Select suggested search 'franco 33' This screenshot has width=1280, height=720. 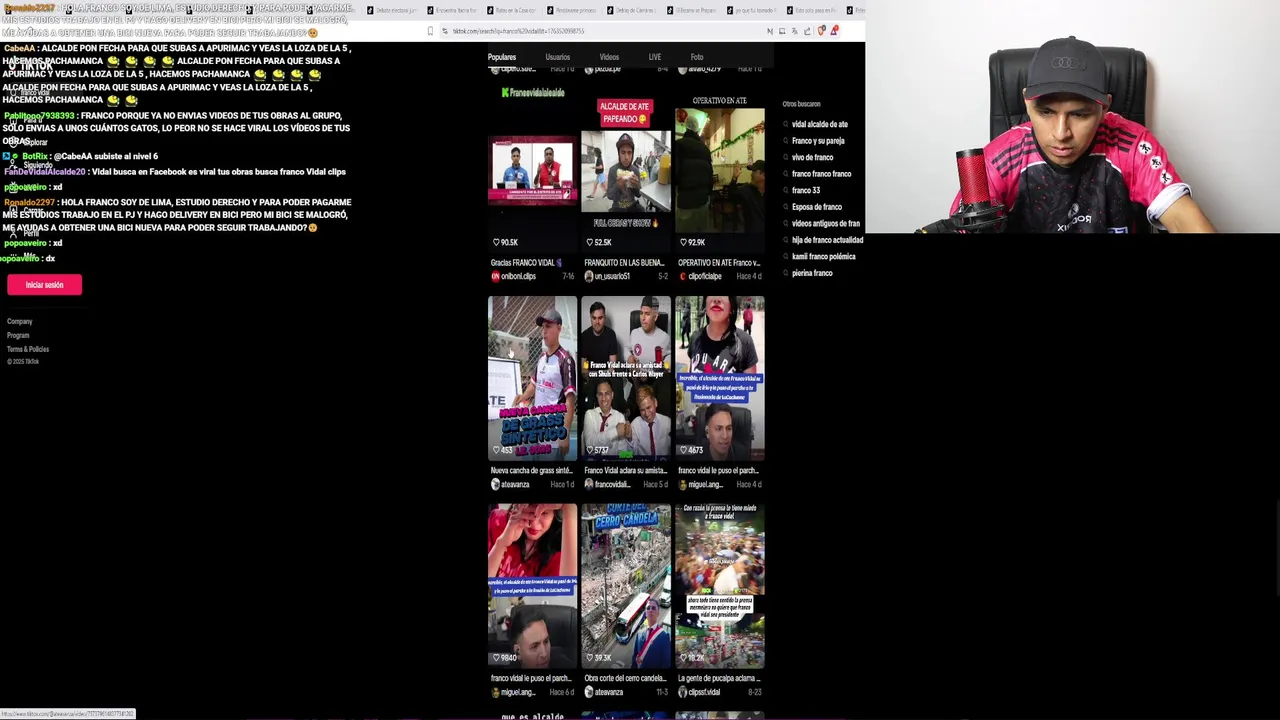[806, 190]
